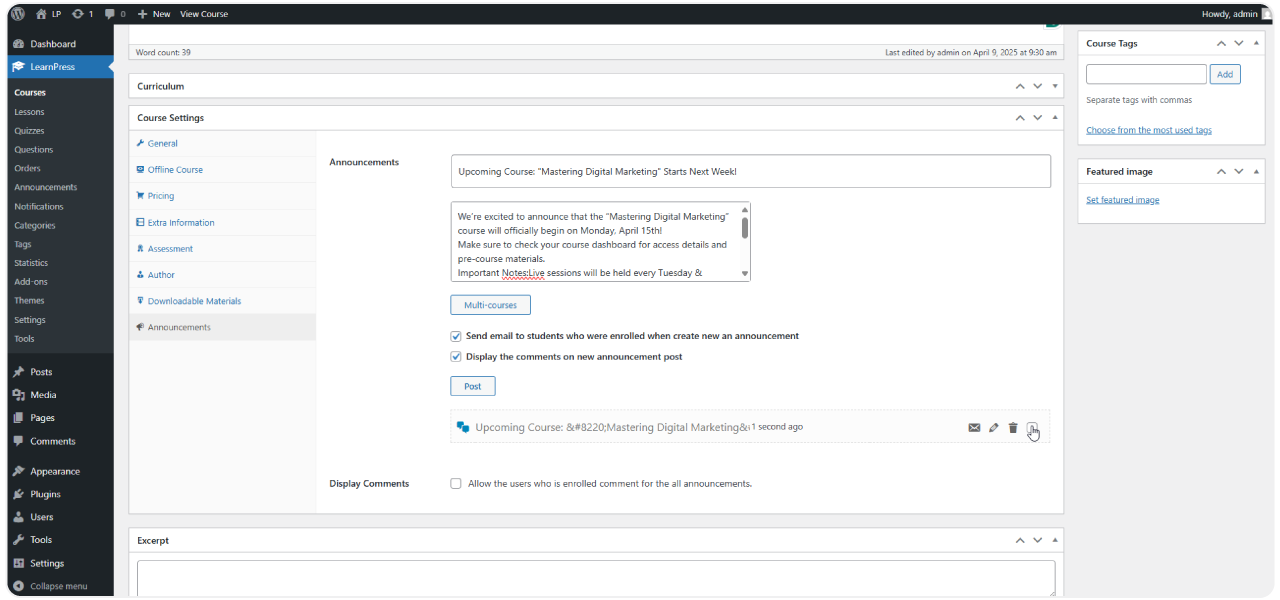Disable email sending for new announcements

point(455,336)
